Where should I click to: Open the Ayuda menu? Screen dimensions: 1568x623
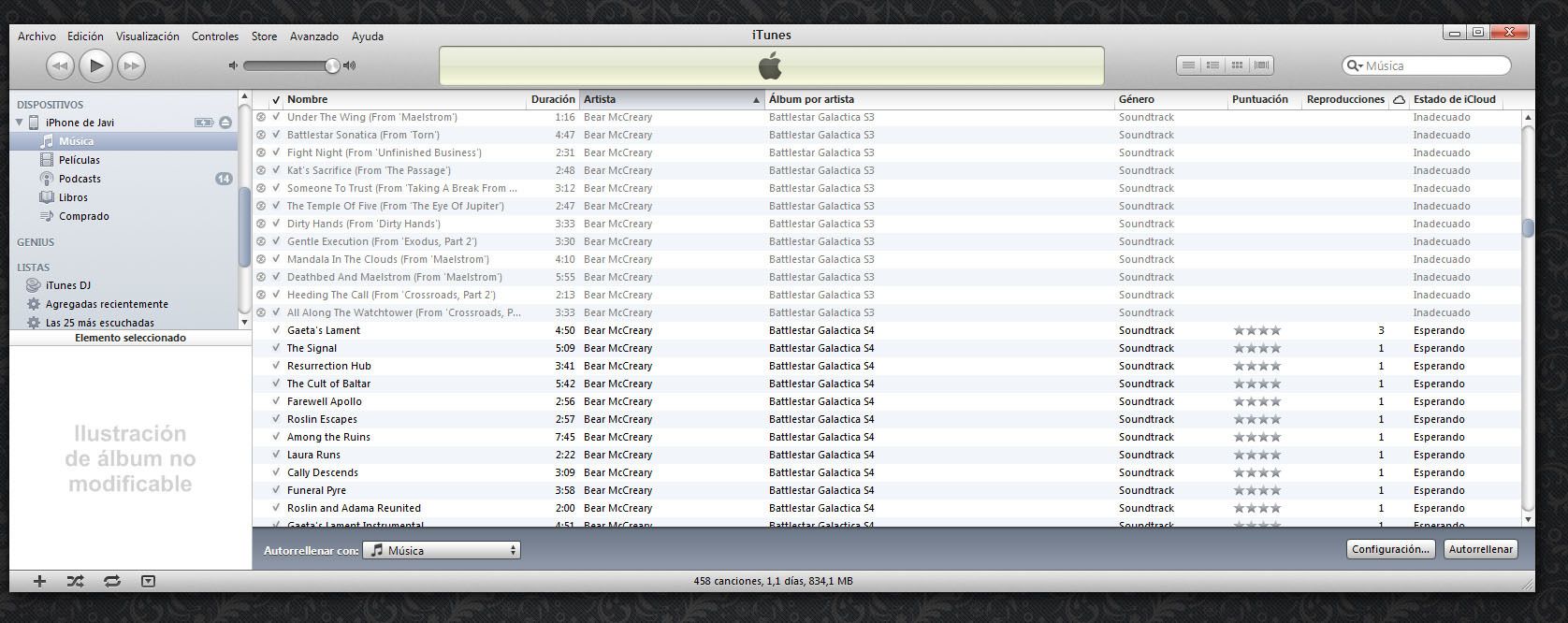368,36
